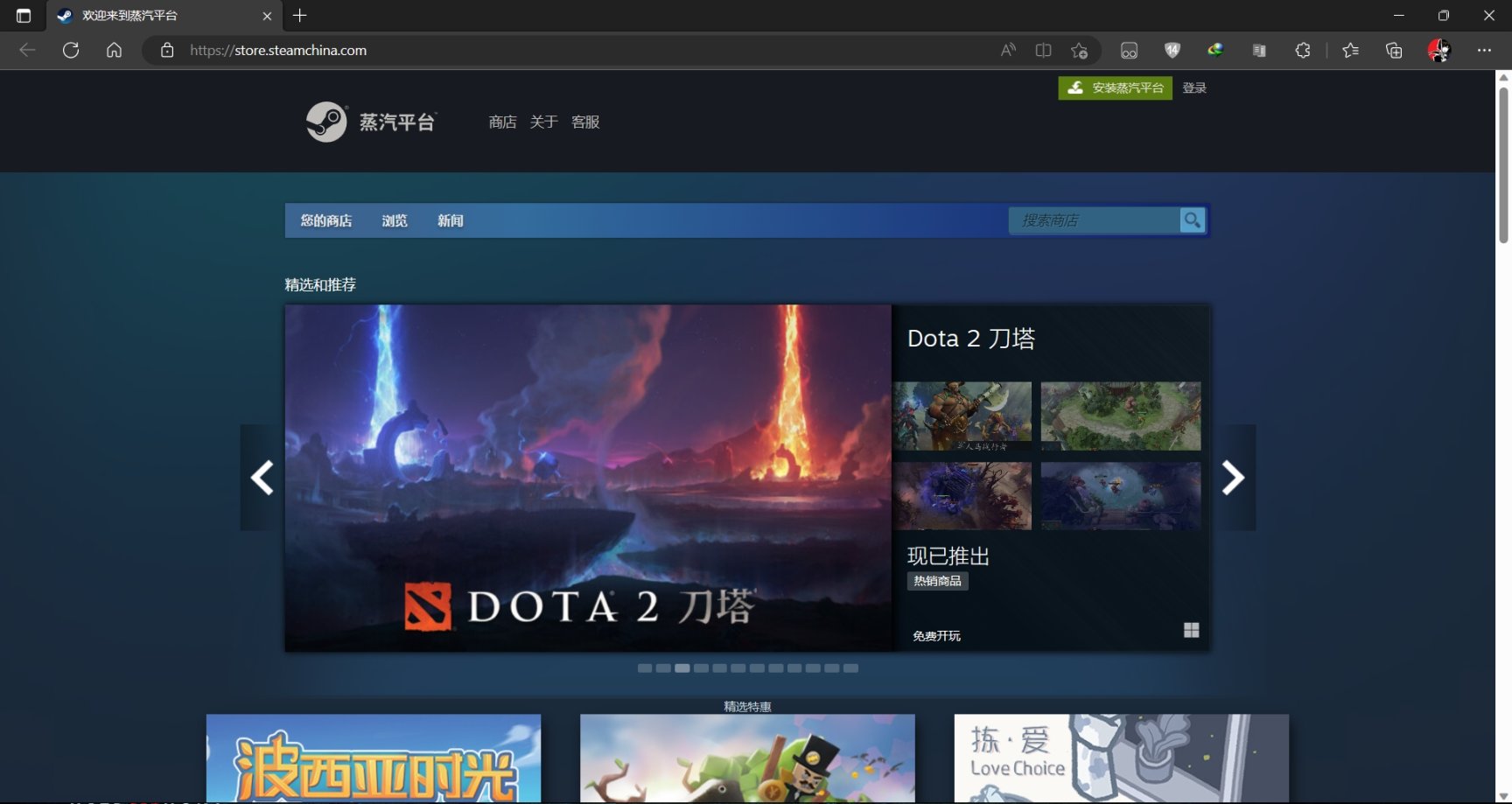This screenshot has height=804, width=1512.
Task: Open the 浏览 menu in store bar
Action: click(395, 220)
